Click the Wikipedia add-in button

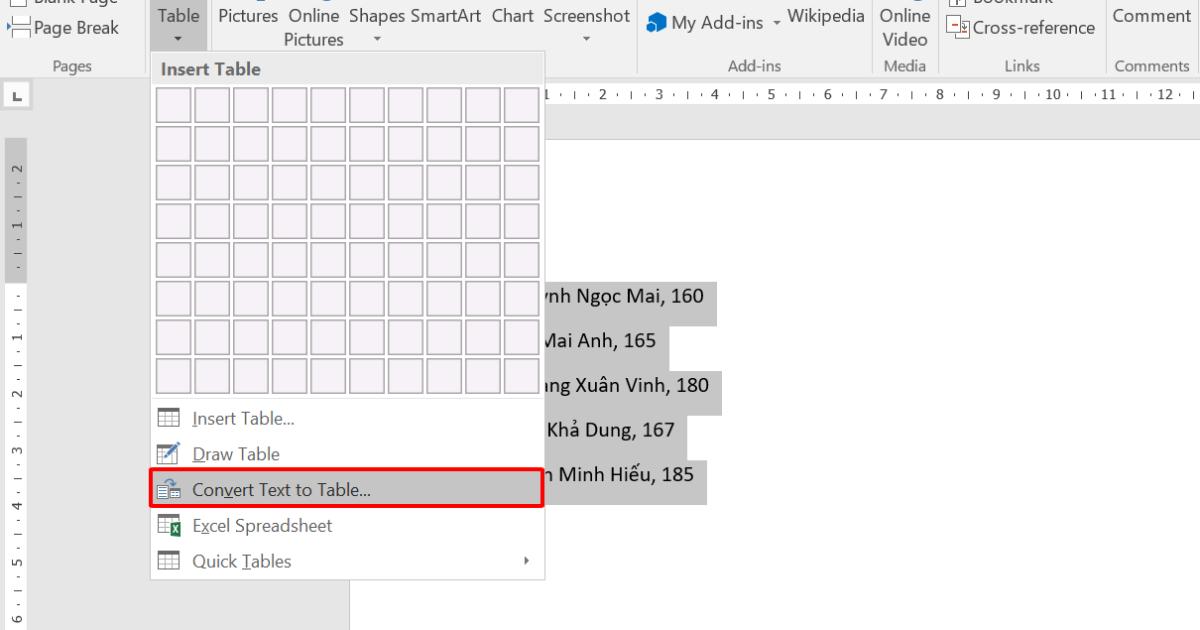(825, 16)
